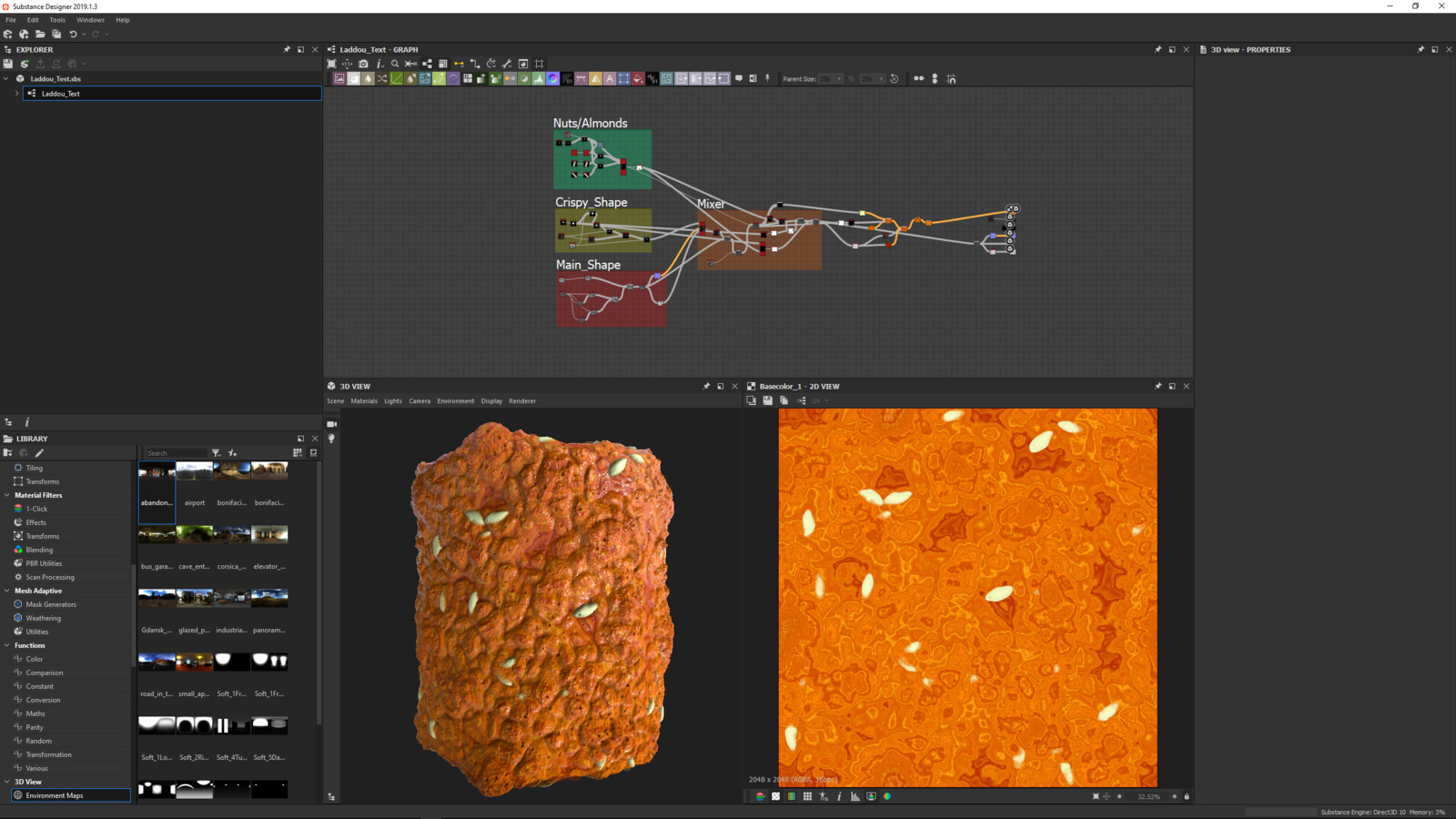The width and height of the screenshot is (1456, 819).
Task: Collapse the Functions library section
Action: pyautogui.click(x=7, y=645)
